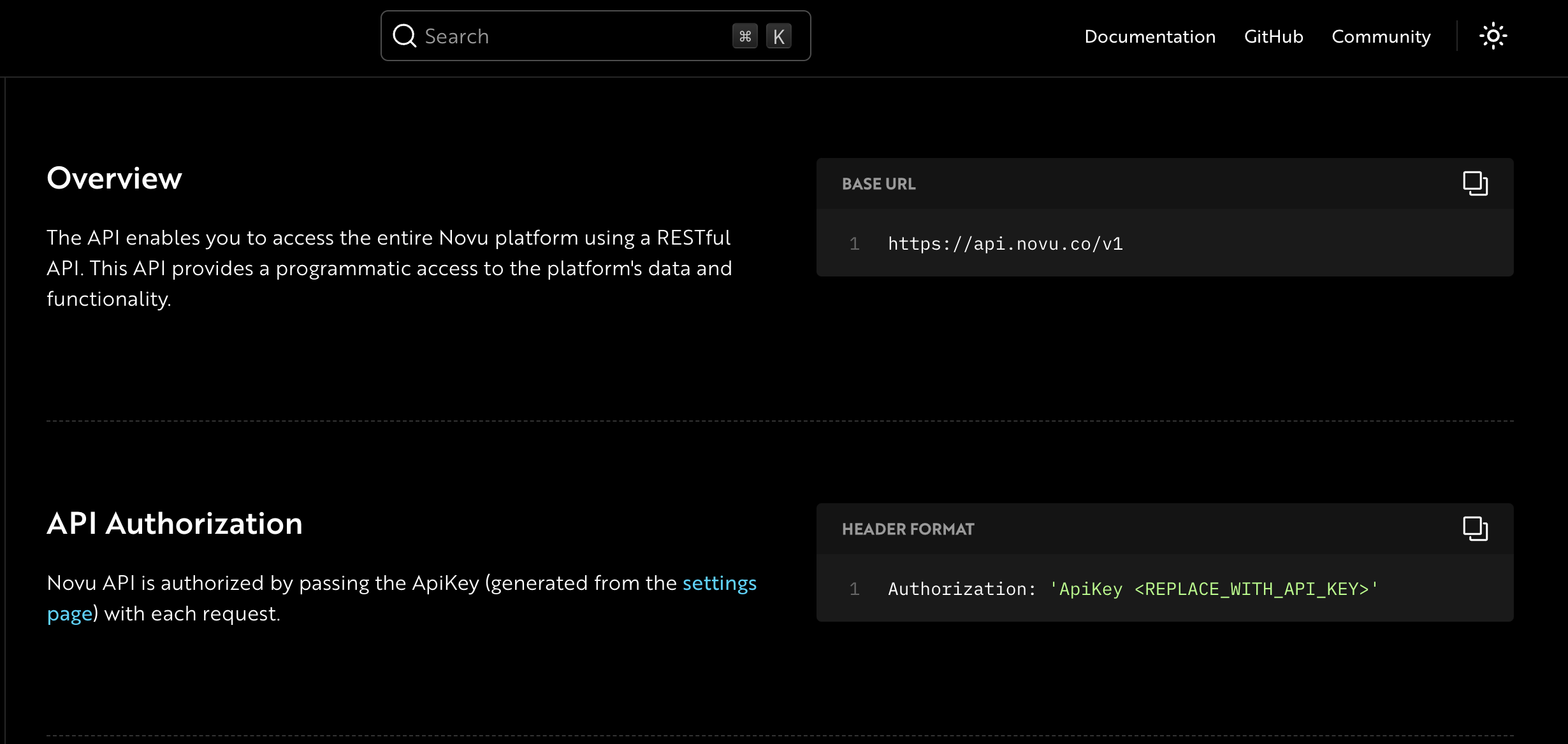Copy the Header Format code block

click(x=1475, y=529)
